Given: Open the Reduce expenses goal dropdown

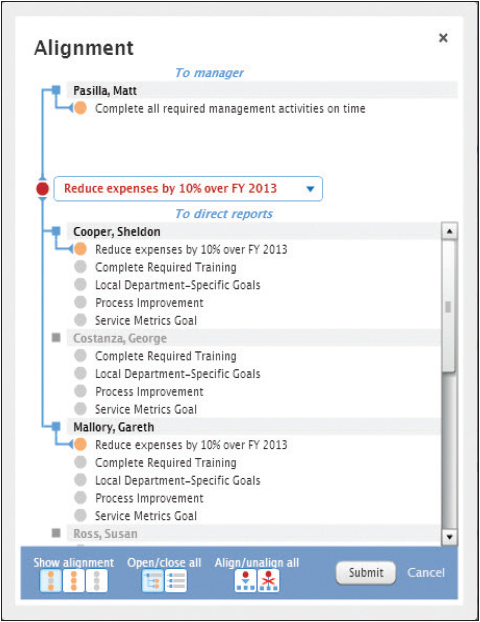Looking at the screenshot, I should click(x=310, y=189).
